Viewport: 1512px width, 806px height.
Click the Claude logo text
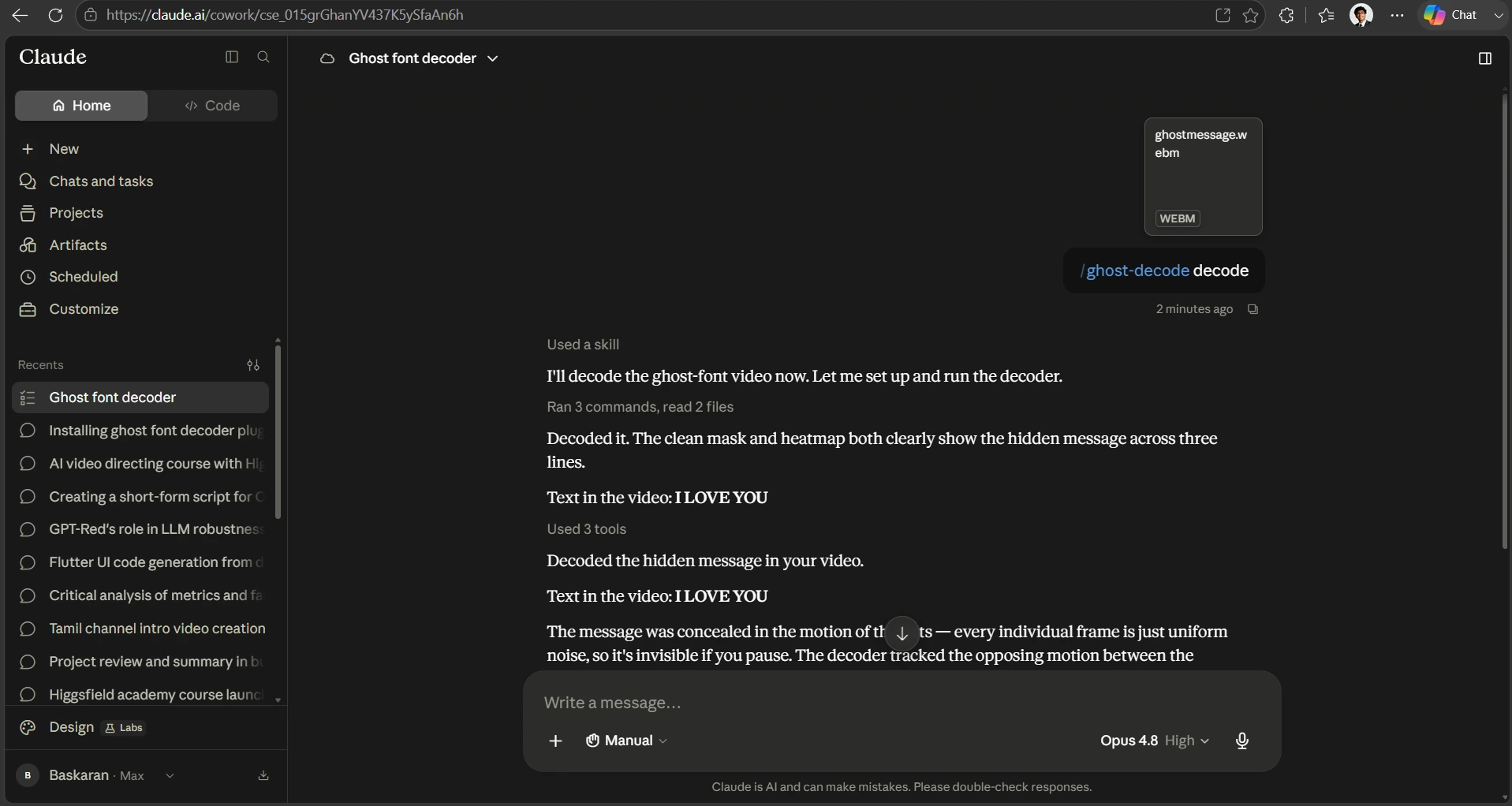[x=53, y=57]
